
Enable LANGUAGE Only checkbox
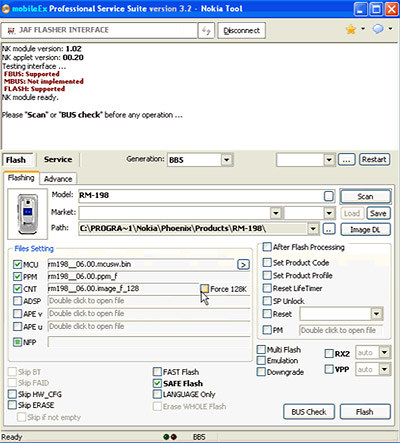pyautogui.click(x=157, y=394)
